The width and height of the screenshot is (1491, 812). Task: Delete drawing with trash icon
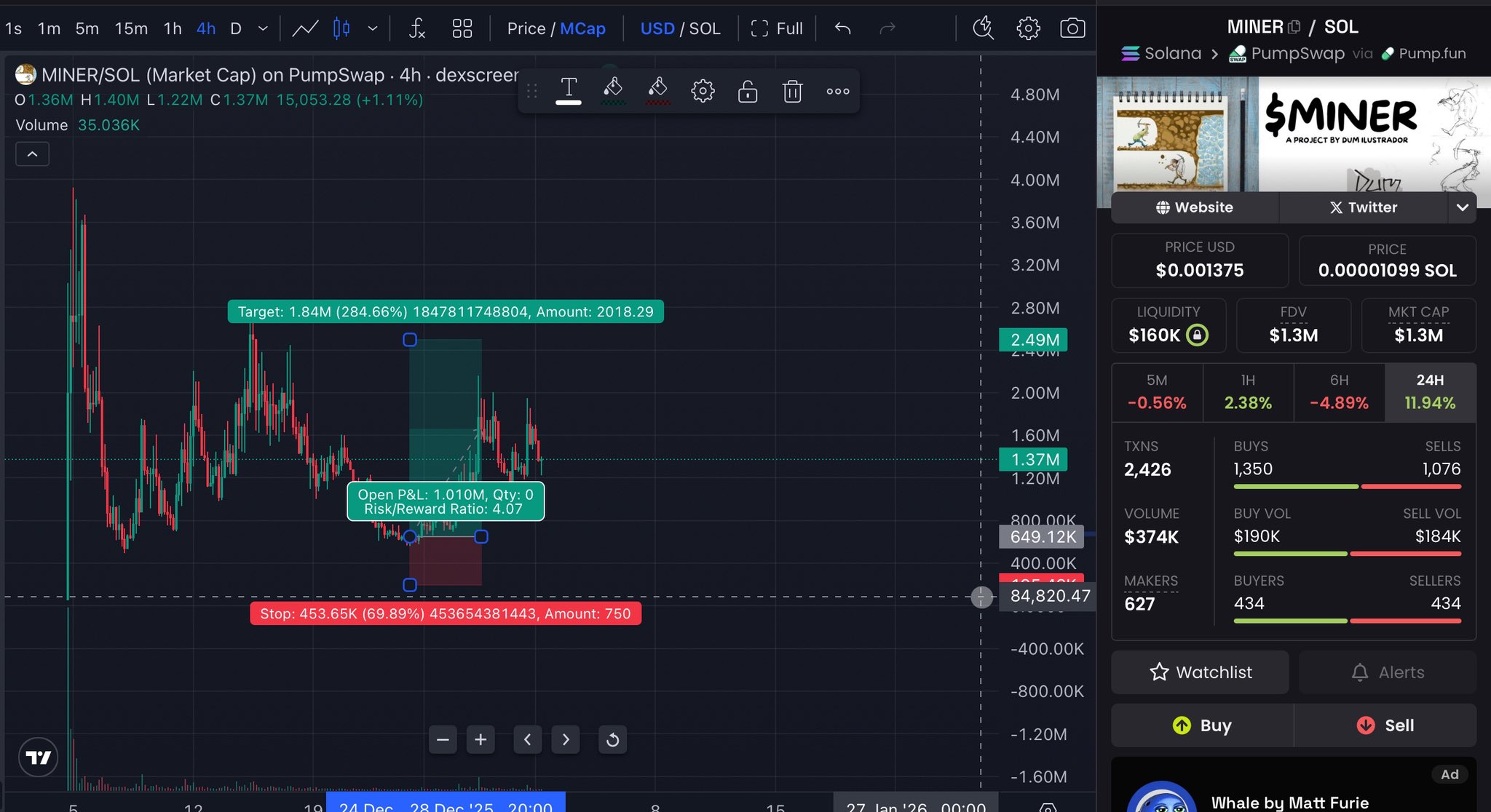click(x=792, y=92)
